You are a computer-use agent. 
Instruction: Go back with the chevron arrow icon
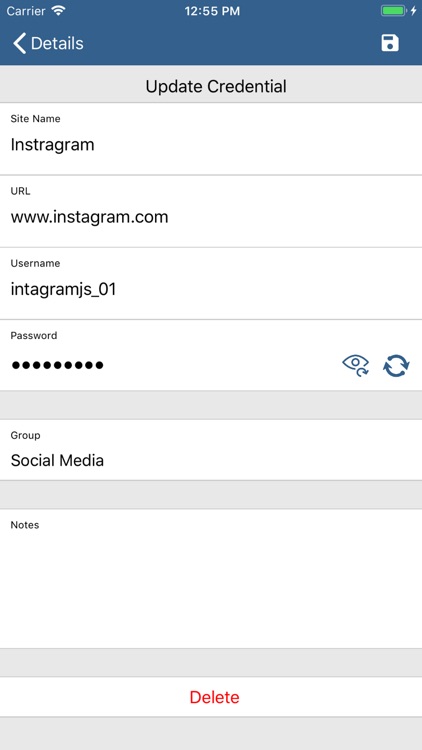tap(19, 43)
